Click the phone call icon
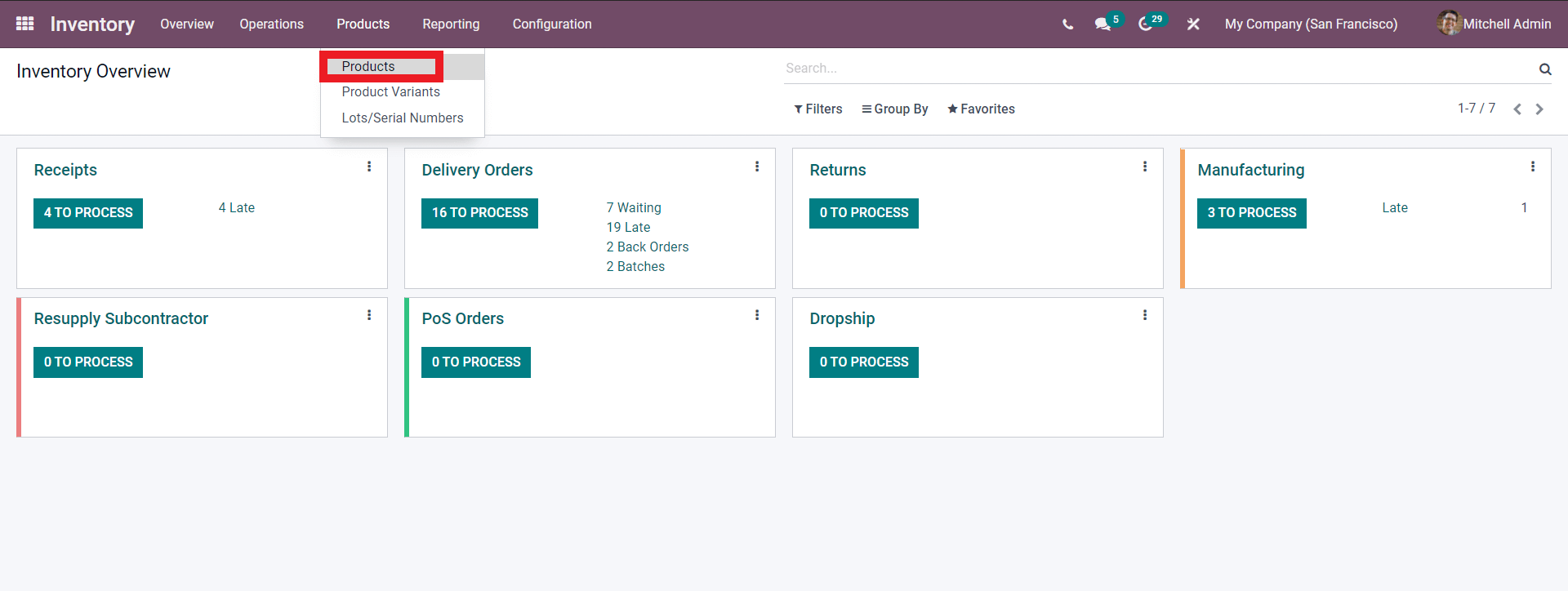 (x=1067, y=24)
